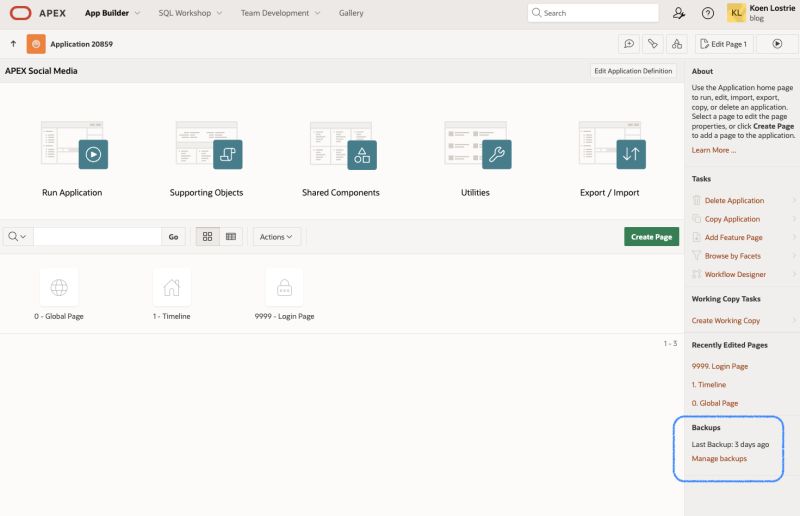Image resolution: width=800 pixels, height=516 pixels.
Task: Click the Copy Application task link
Action: 732,219
